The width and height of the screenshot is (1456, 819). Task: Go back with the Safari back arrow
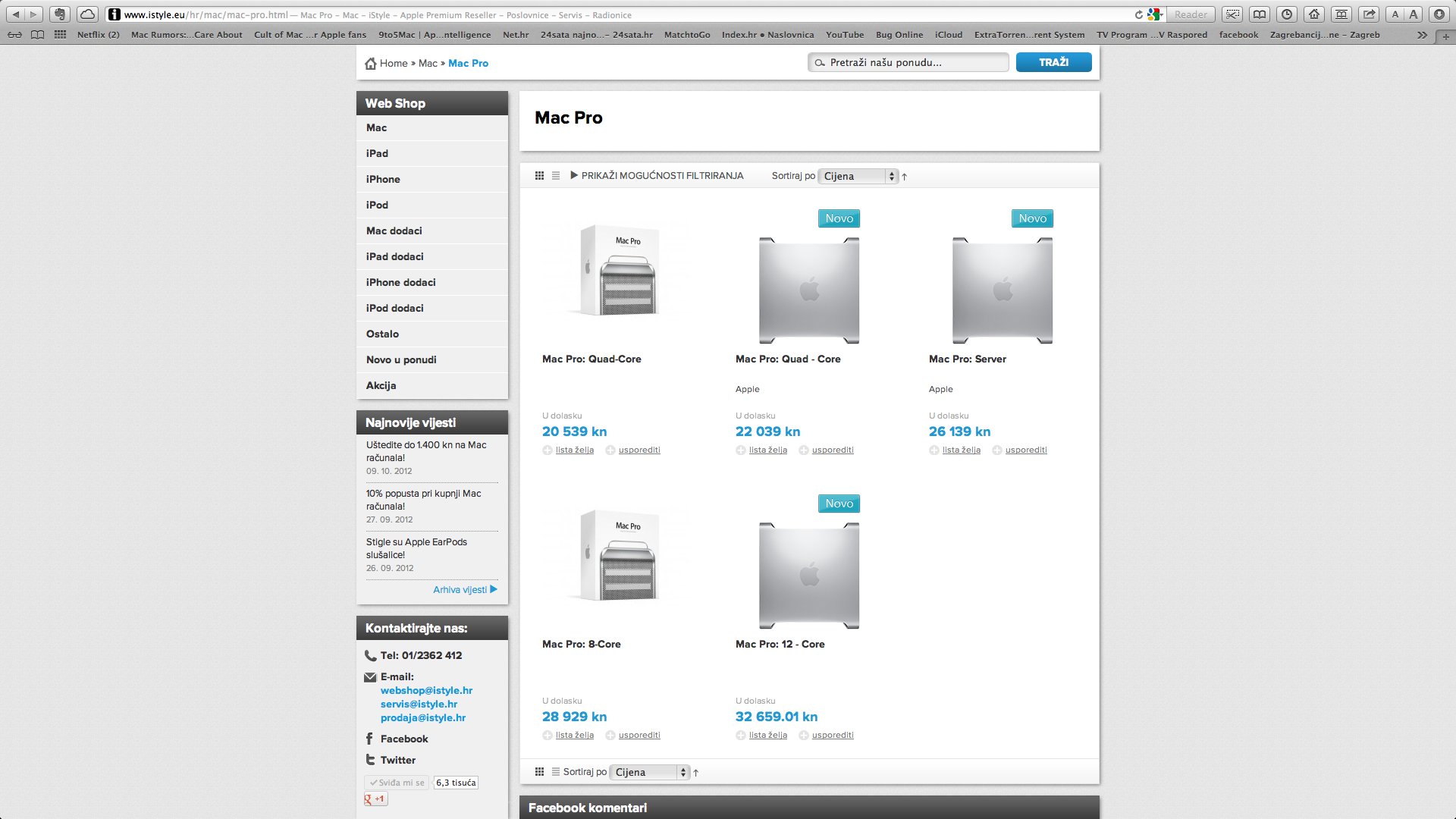tap(16, 14)
